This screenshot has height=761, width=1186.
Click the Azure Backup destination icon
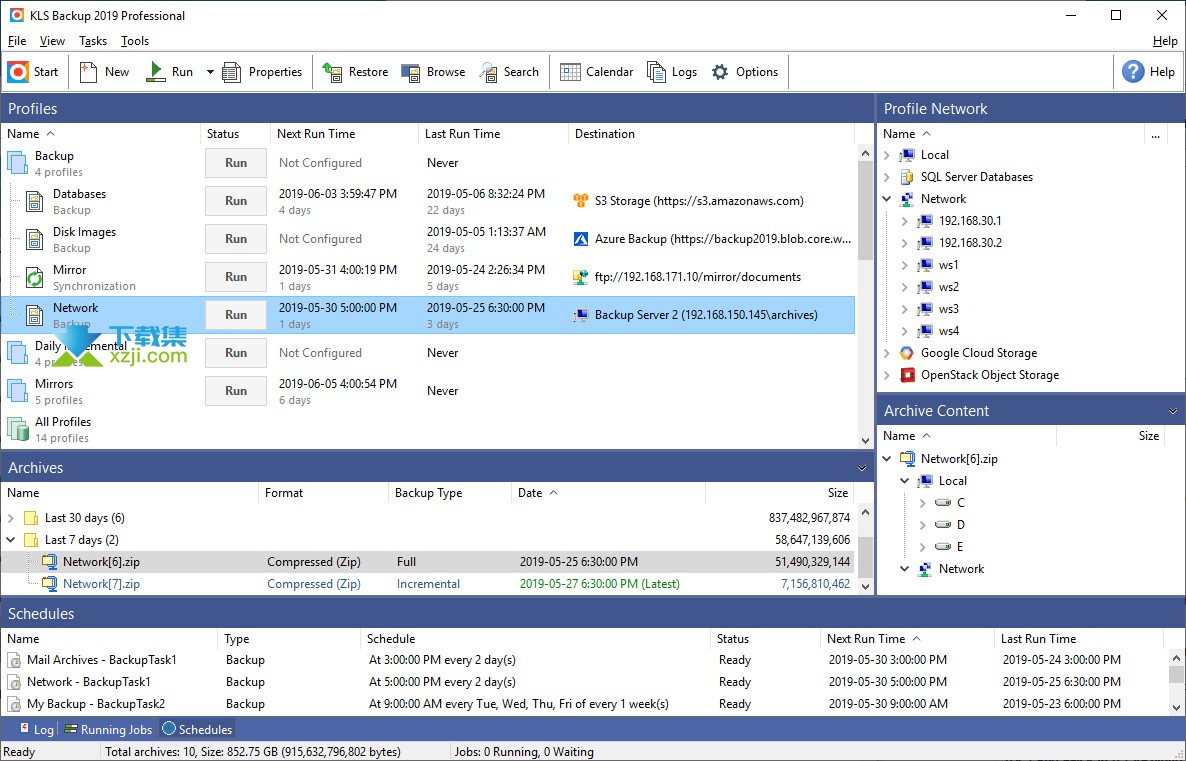coord(580,239)
